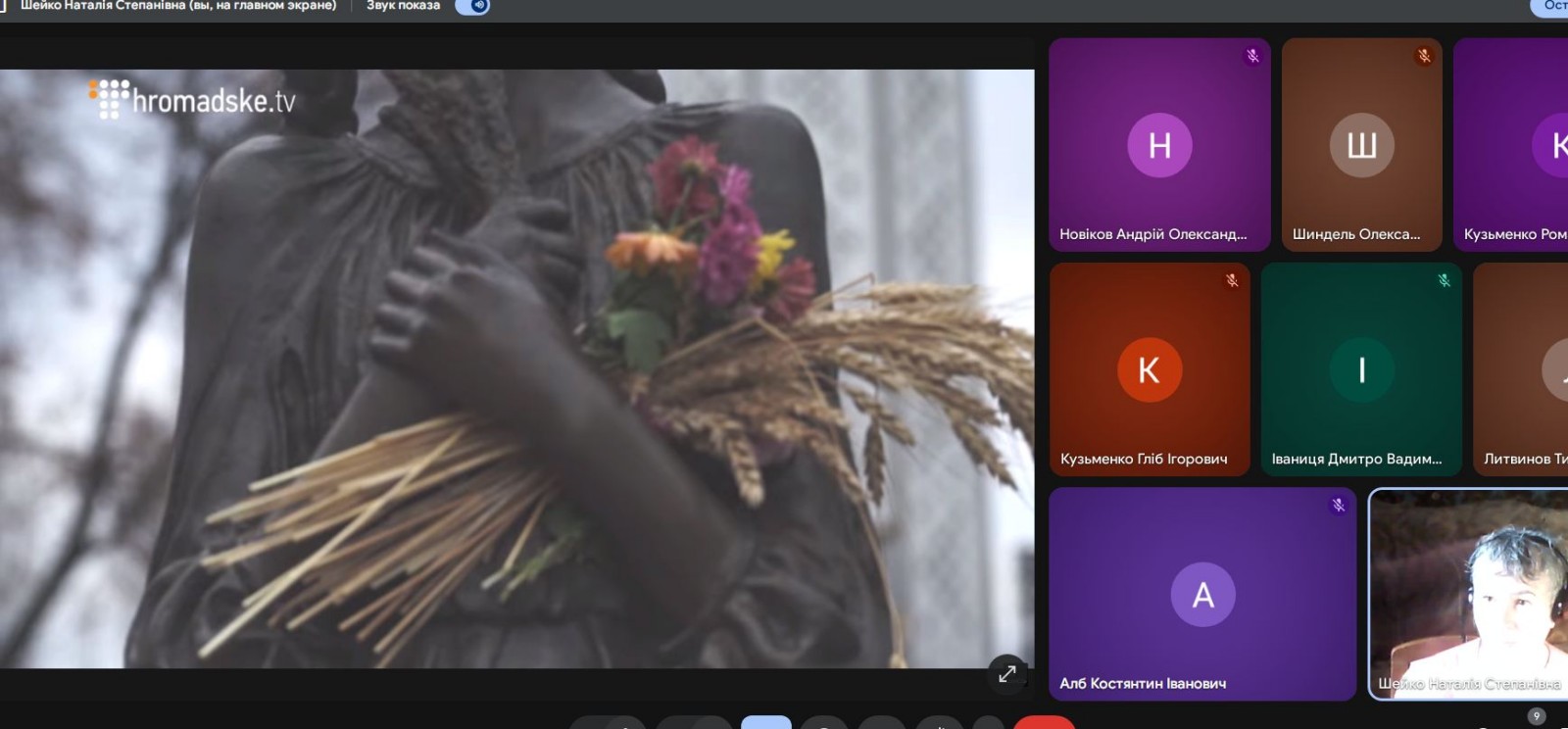Select the purple "А" avatar of Алб Костянтин

coord(1202,595)
